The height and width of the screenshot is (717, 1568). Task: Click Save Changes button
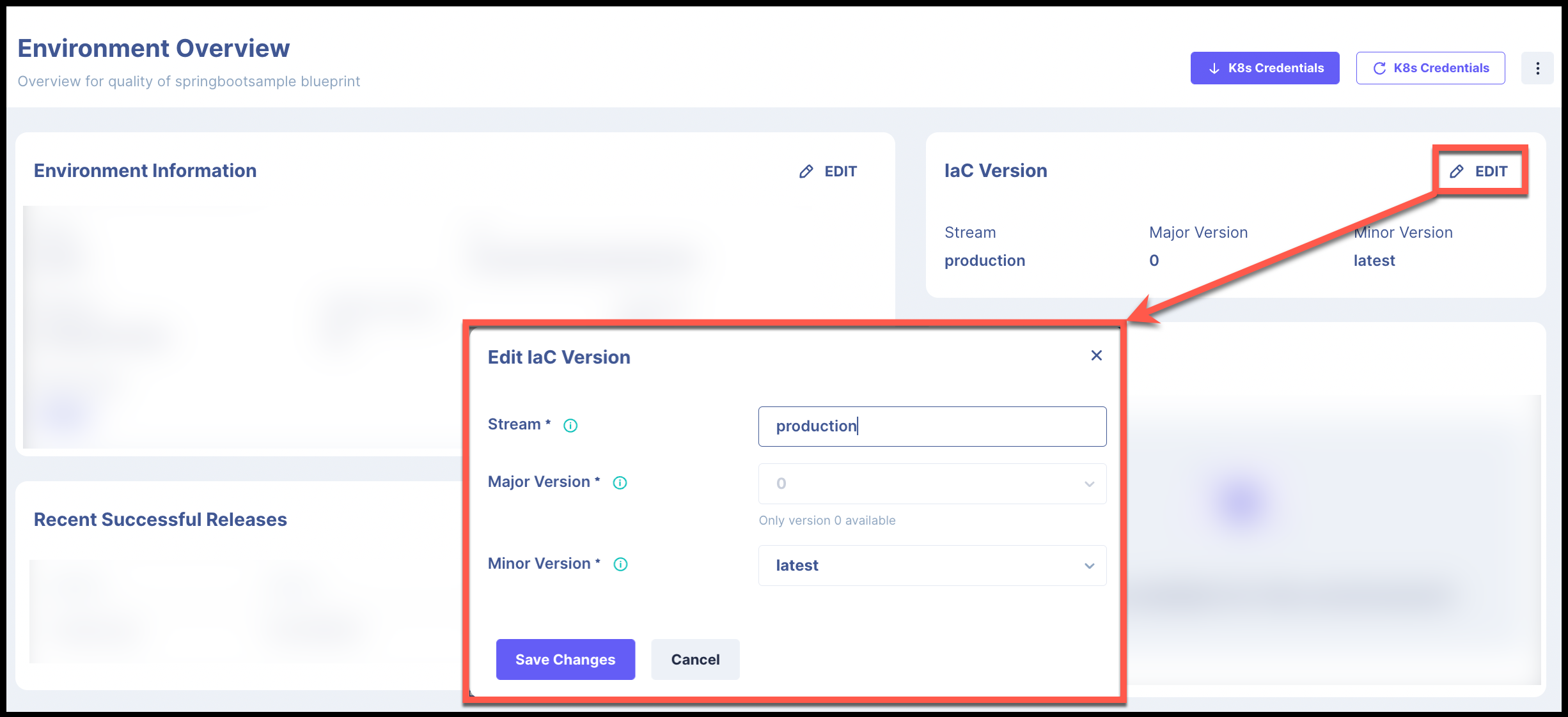pyautogui.click(x=565, y=659)
